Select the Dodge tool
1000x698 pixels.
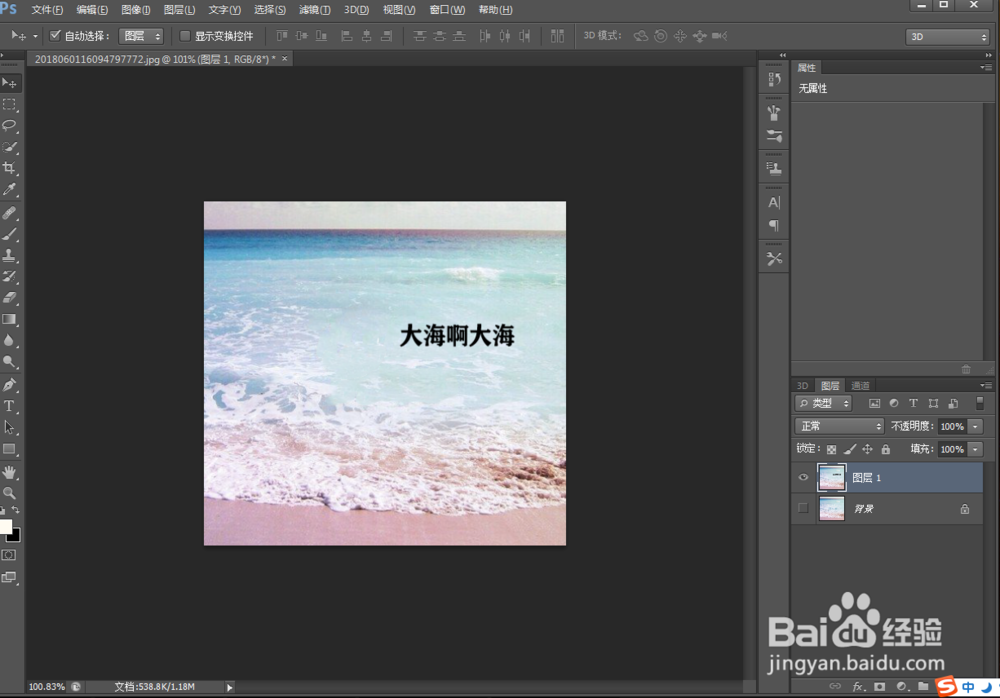pyautogui.click(x=10, y=361)
